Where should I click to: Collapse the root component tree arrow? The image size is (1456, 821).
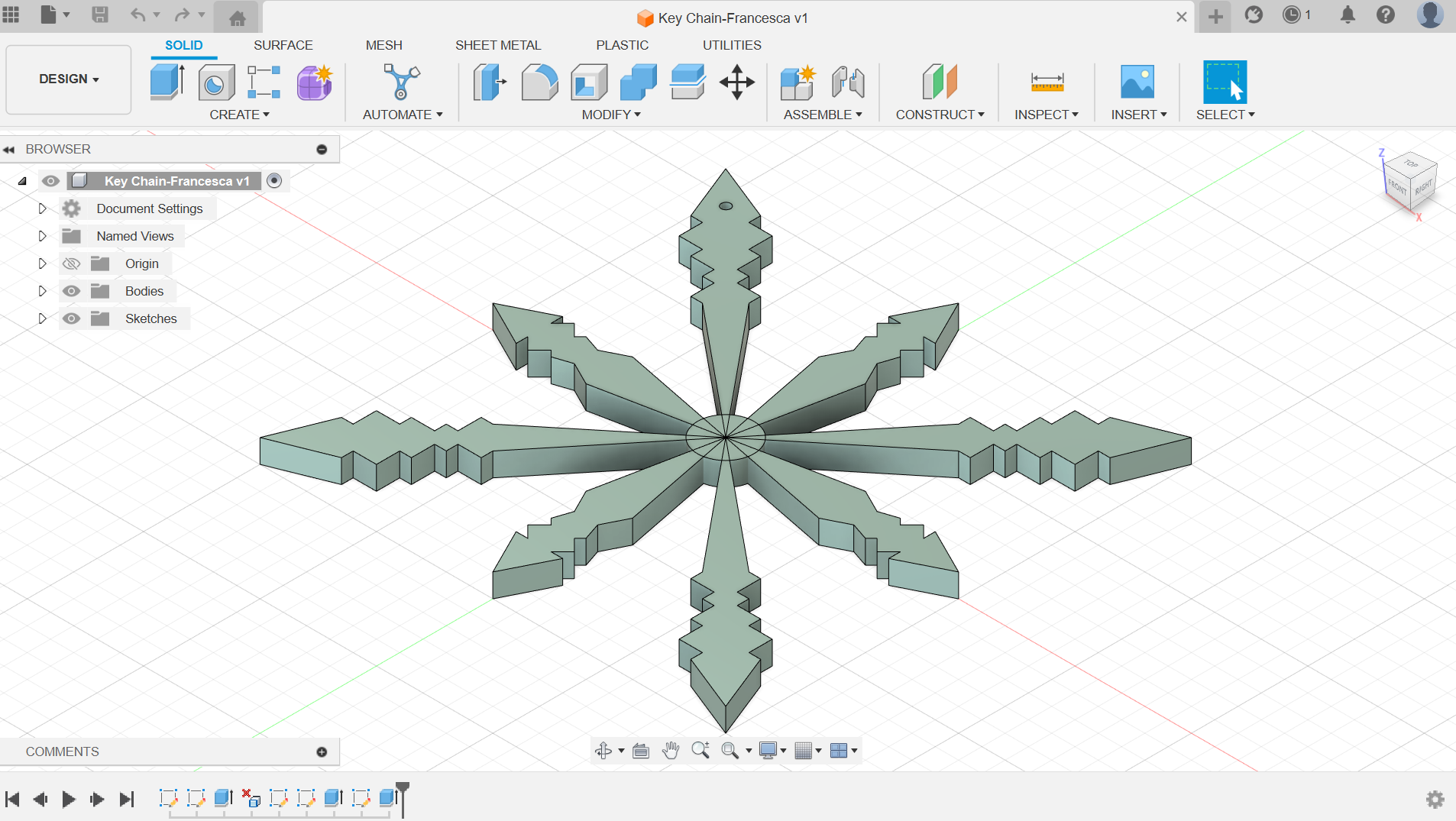click(22, 181)
